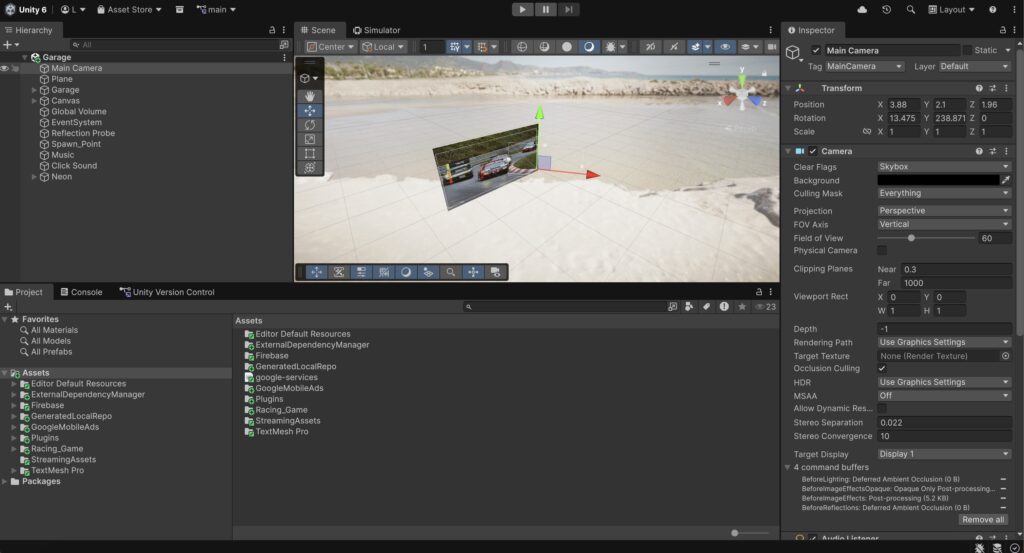Open the background color picker eyedropper
This screenshot has height=553, width=1024.
pyautogui.click(x=1005, y=180)
